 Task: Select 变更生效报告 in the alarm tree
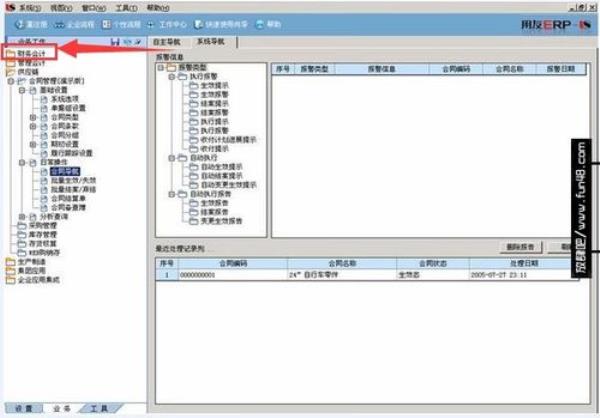(222, 221)
